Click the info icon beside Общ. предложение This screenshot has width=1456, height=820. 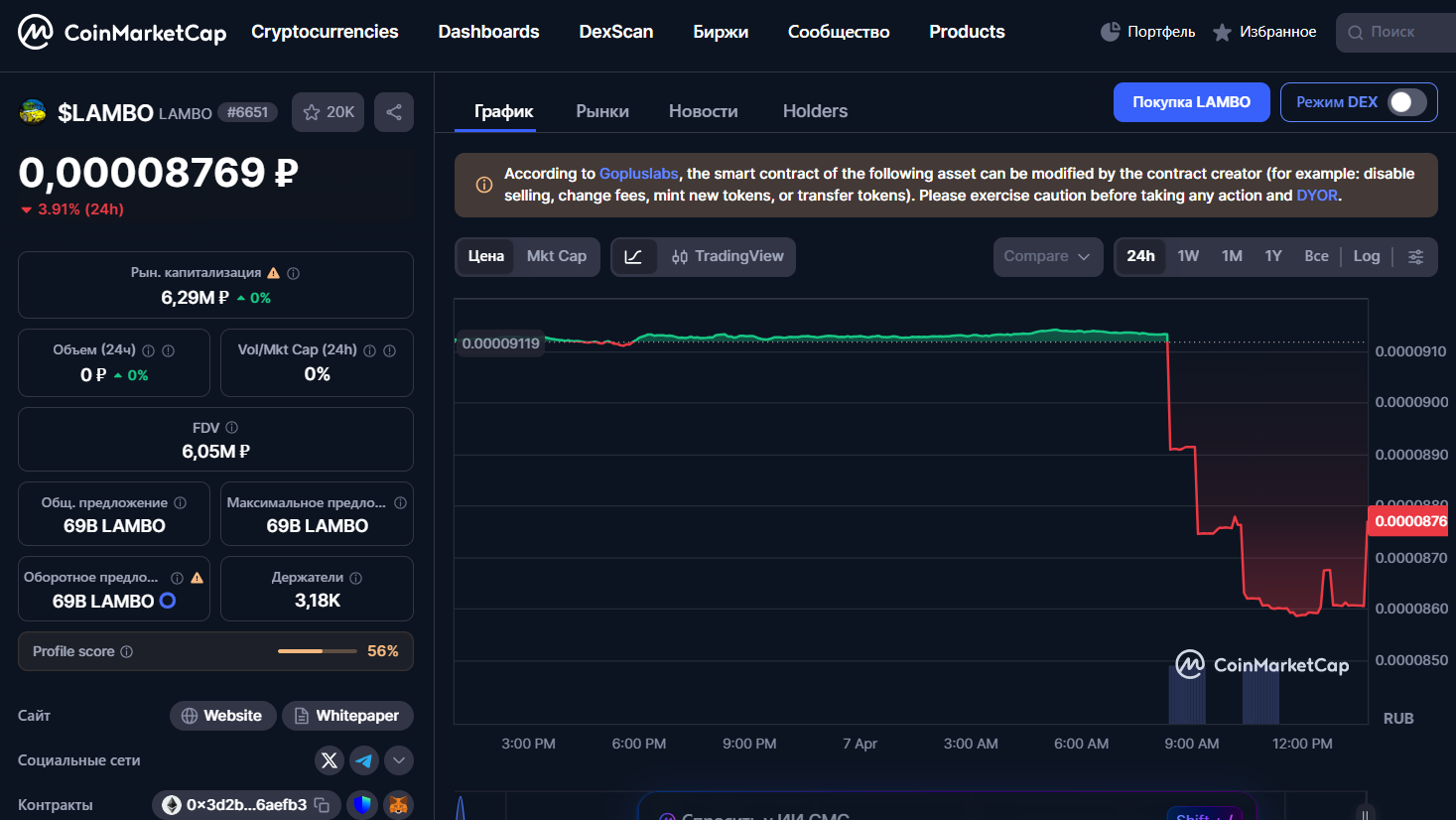[181, 503]
